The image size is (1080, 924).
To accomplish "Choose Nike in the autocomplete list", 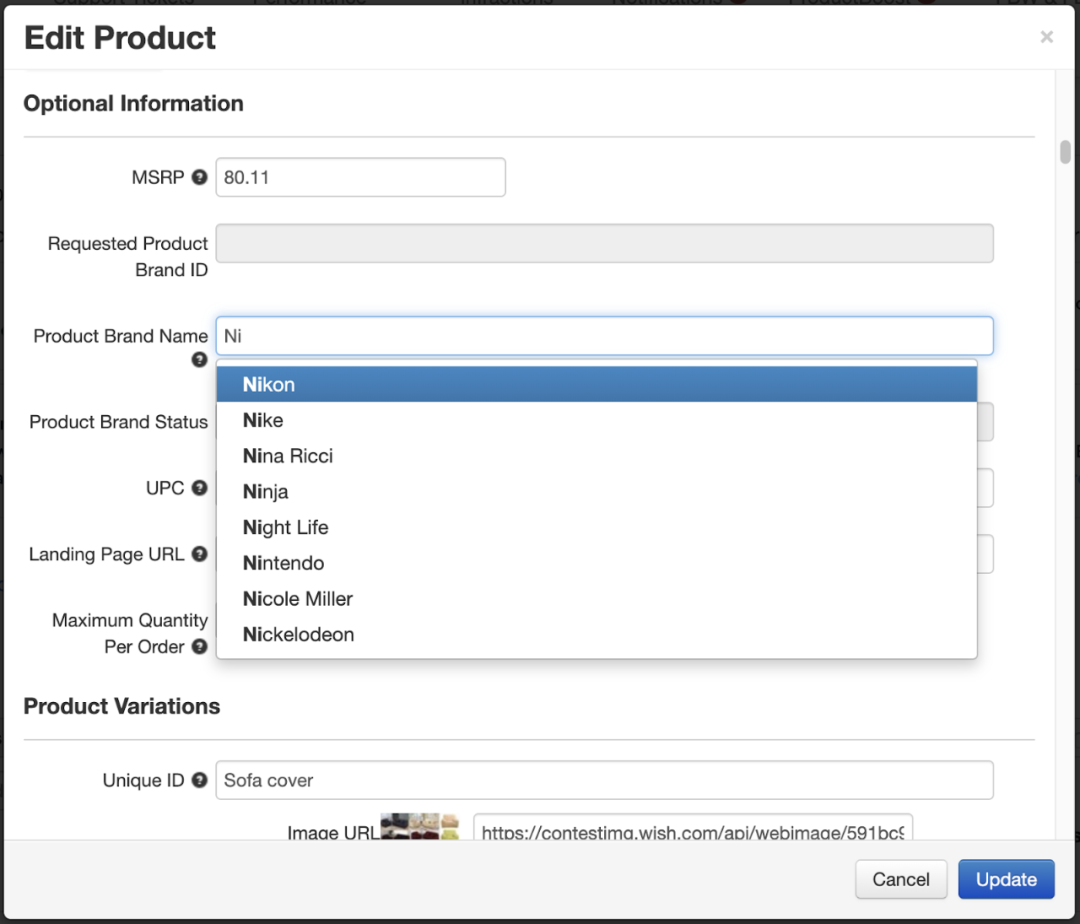I will coord(596,420).
